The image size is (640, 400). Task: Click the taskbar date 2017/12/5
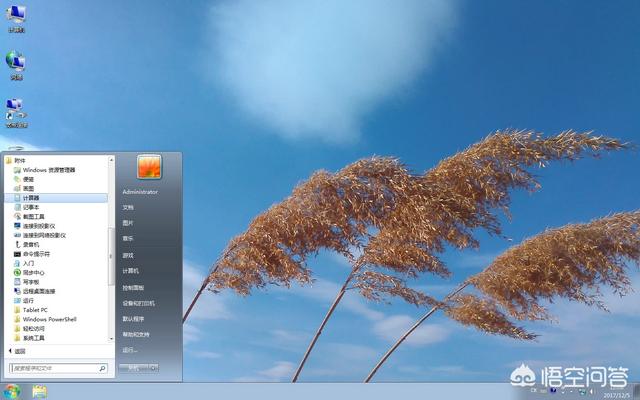617,395
